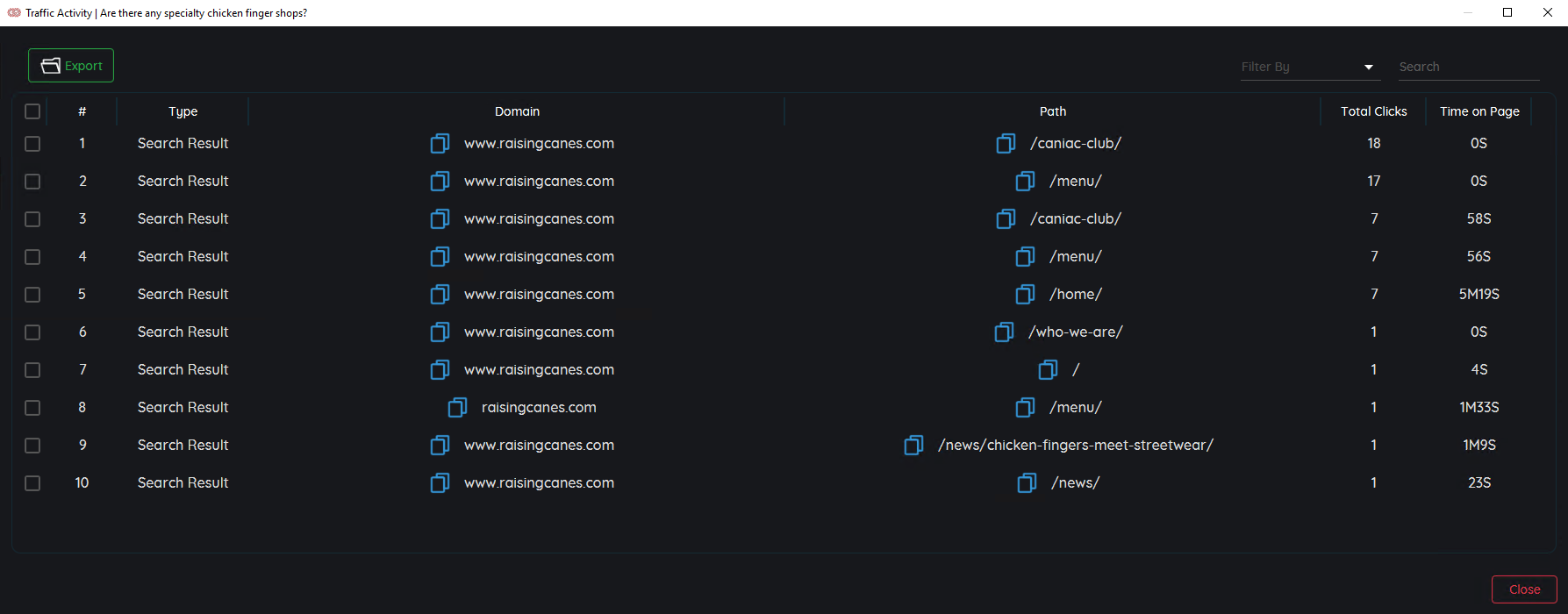Select the 58S time value

(x=1479, y=218)
